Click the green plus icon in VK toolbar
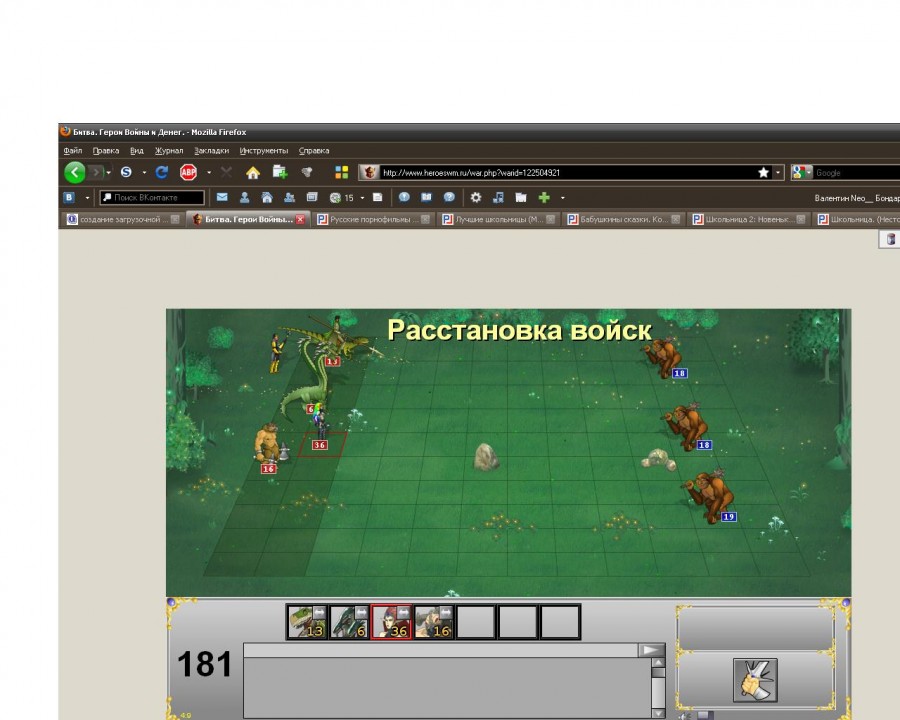This screenshot has height=720, width=900. pyautogui.click(x=544, y=198)
